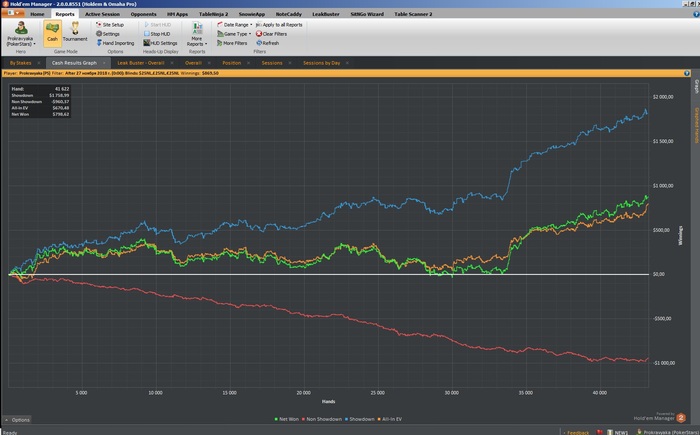The image size is (700, 435).
Task: Select Cash game mode
Action: click(53, 33)
